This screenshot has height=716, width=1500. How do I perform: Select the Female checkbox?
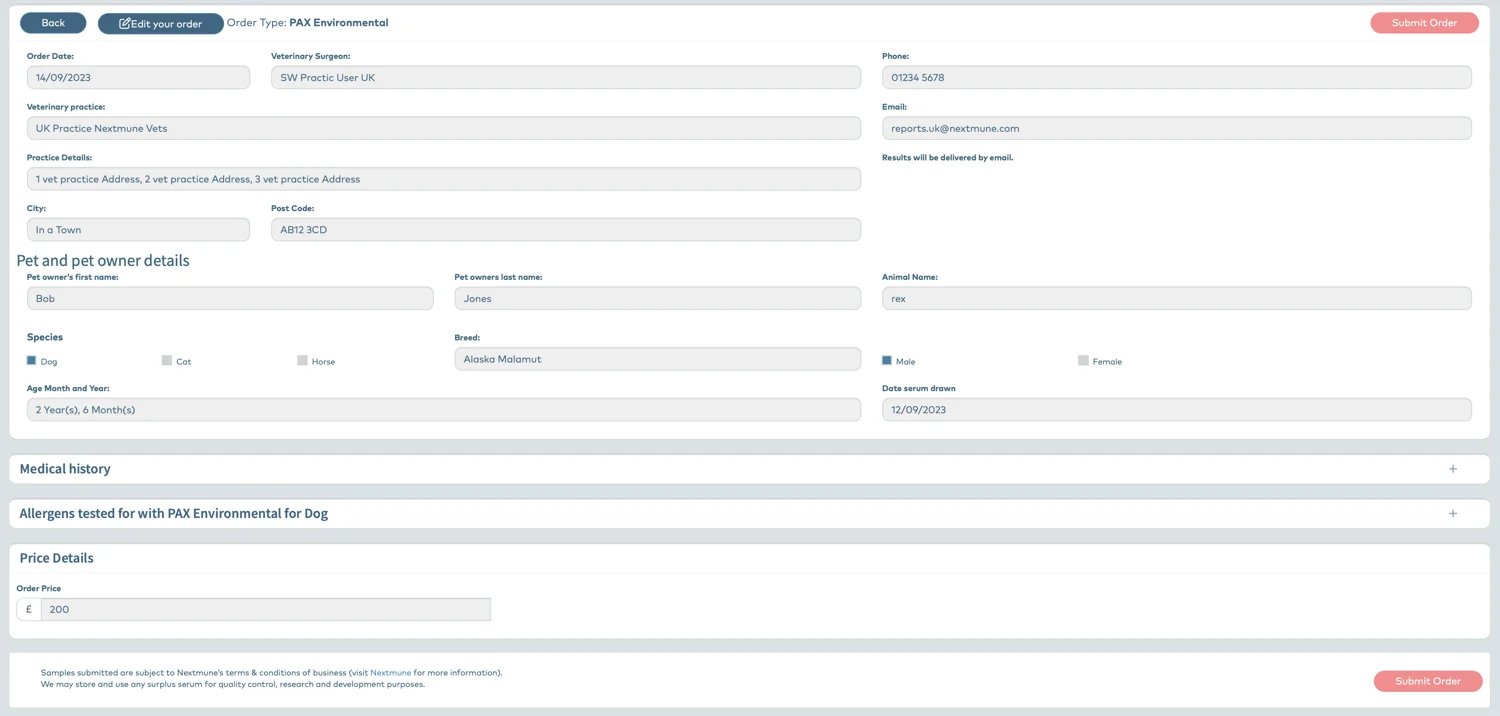1083,360
